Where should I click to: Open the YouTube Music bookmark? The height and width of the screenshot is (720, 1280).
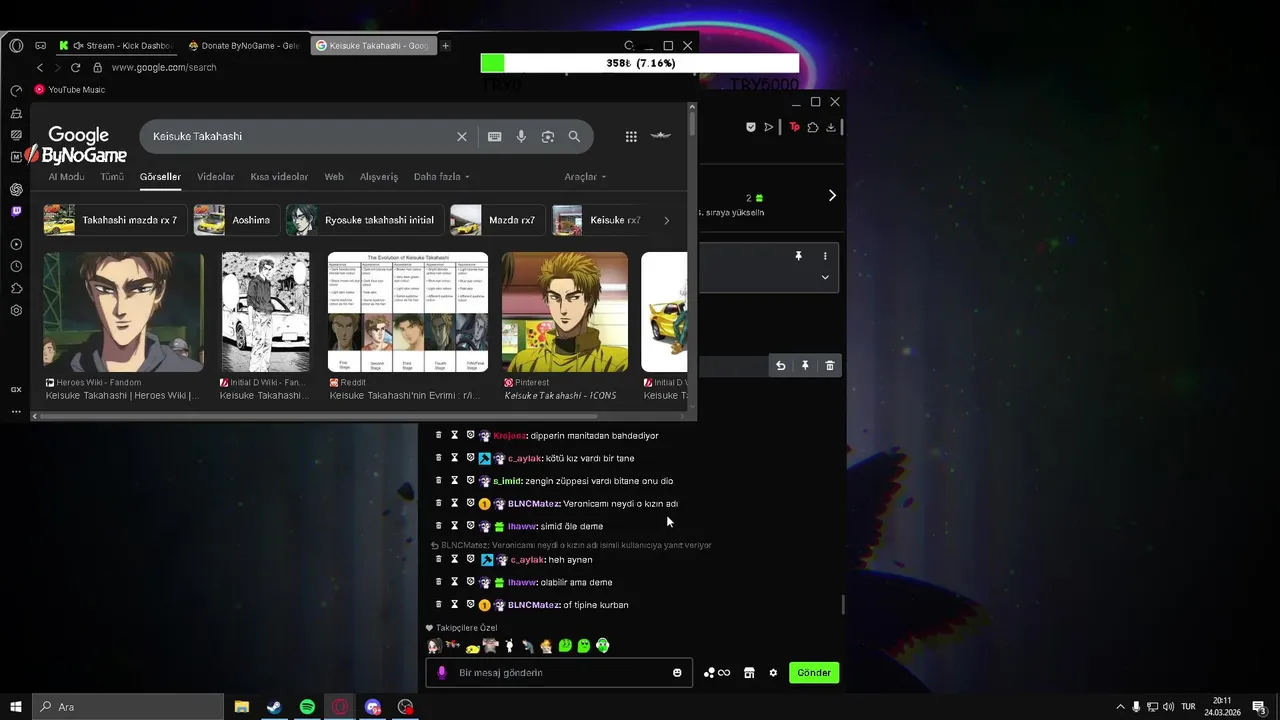pyautogui.click(x=69, y=89)
